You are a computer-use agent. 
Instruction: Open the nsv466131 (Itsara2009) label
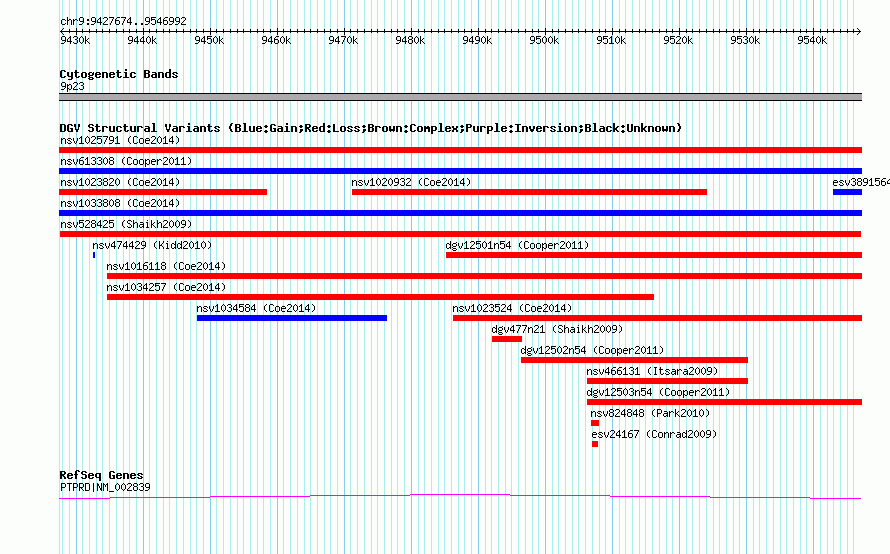652,371
